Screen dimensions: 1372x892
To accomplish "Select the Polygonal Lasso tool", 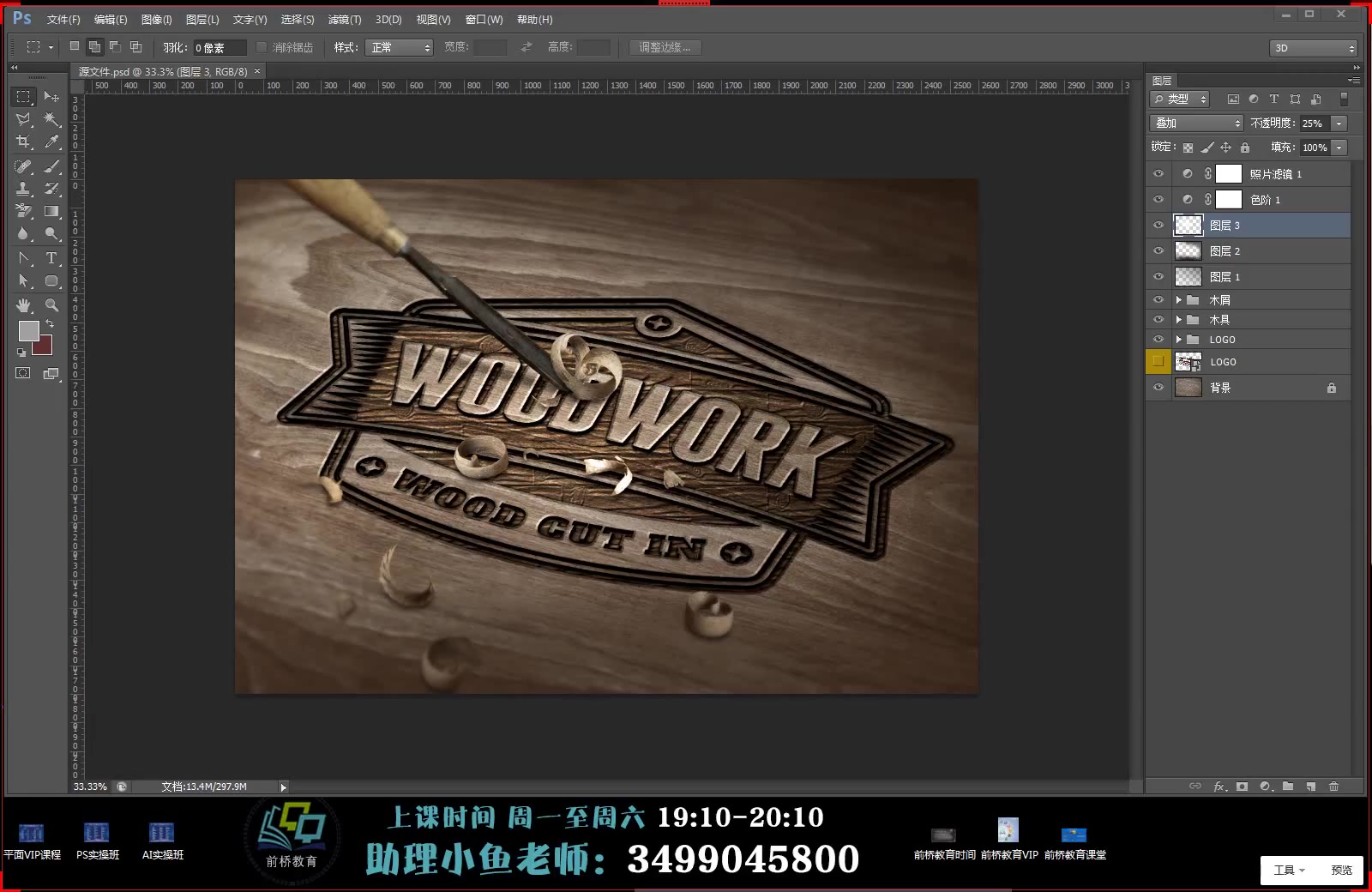I will [23, 119].
